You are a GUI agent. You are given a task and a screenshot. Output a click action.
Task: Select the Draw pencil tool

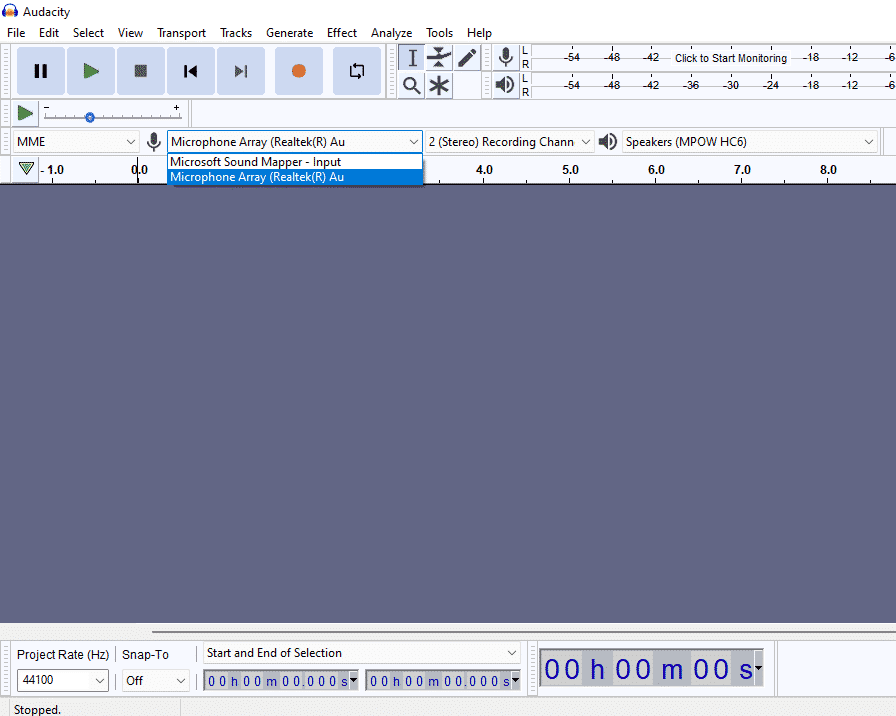467,58
